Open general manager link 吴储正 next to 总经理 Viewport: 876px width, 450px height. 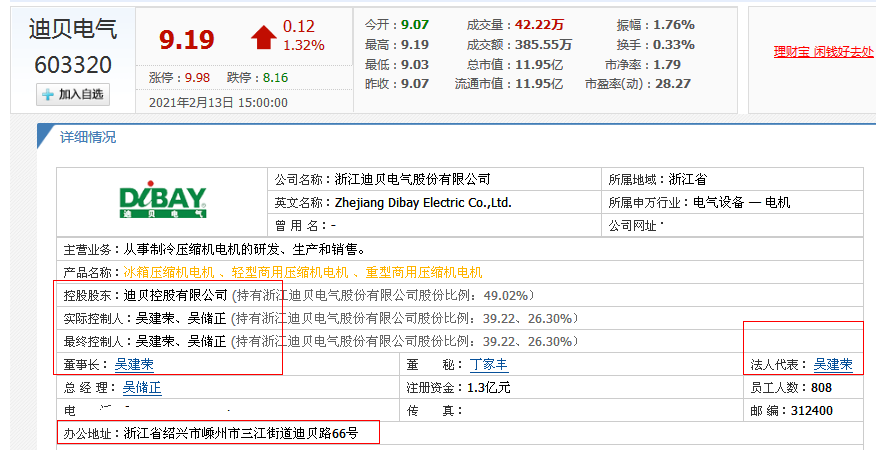pyautogui.click(x=142, y=388)
